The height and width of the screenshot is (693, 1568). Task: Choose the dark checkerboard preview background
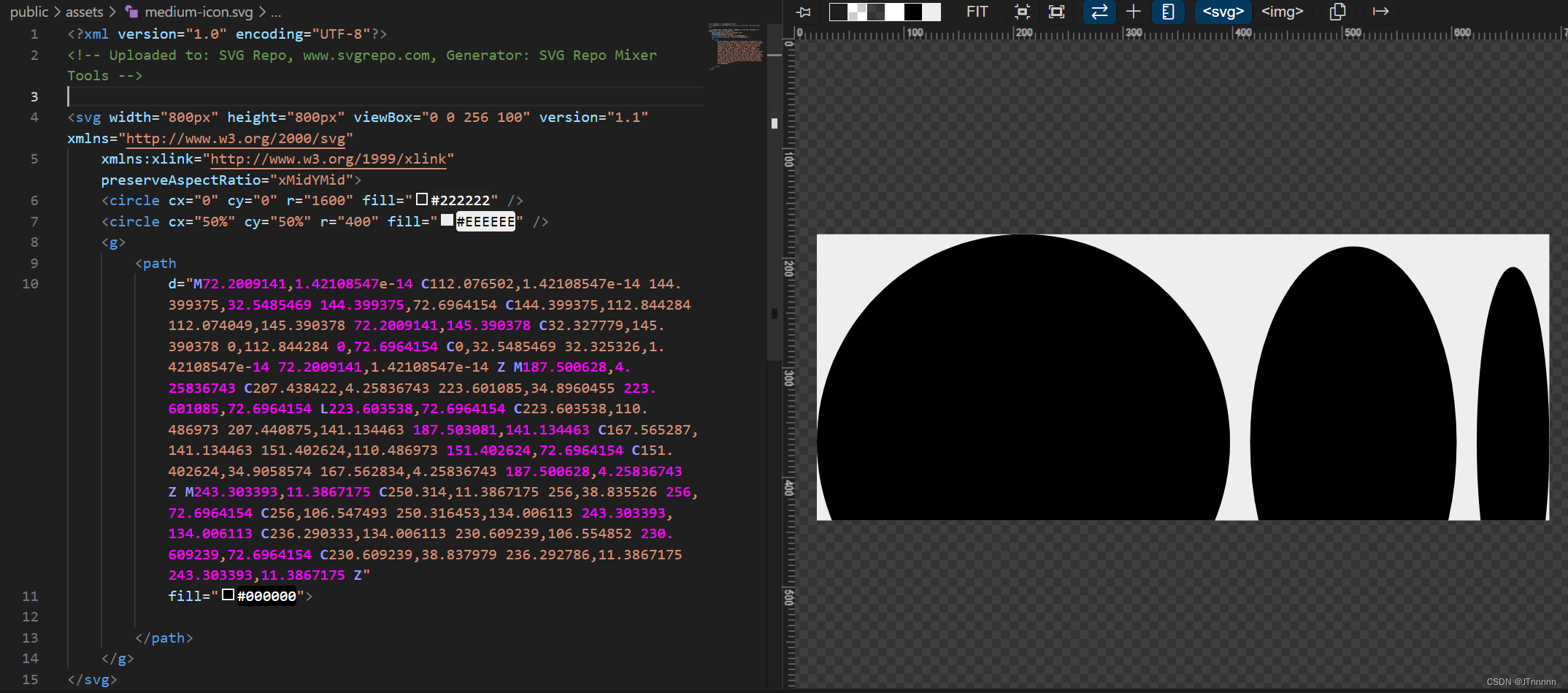point(875,12)
